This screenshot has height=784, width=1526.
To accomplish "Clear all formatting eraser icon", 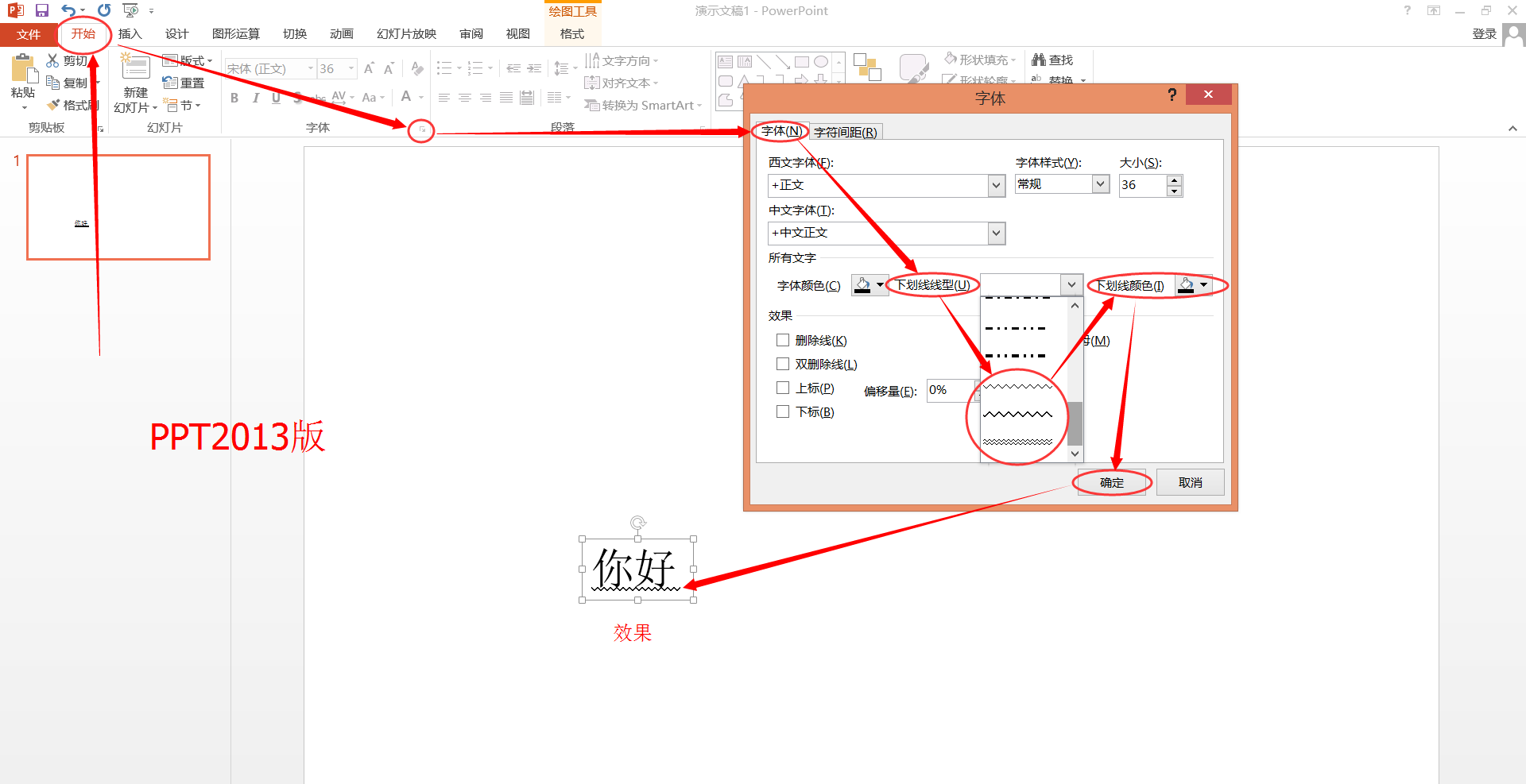I will pyautogui.click(x=417, y=69).
